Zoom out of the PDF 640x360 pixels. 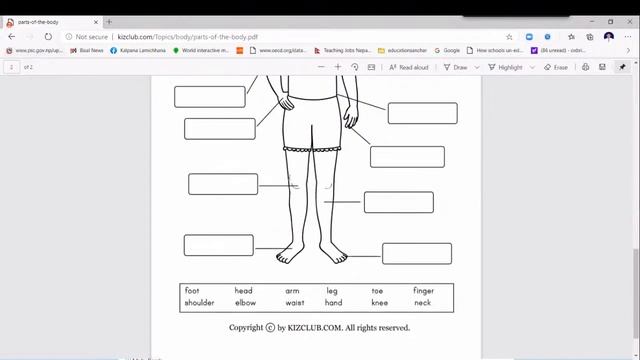tap(321, 67)
